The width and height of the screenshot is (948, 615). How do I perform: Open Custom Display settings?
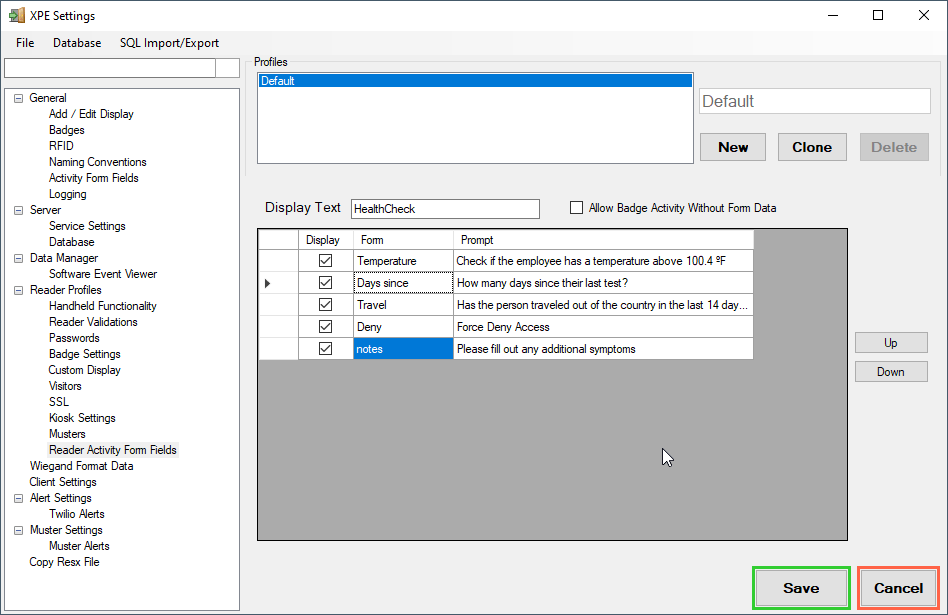tap(84, 370)
